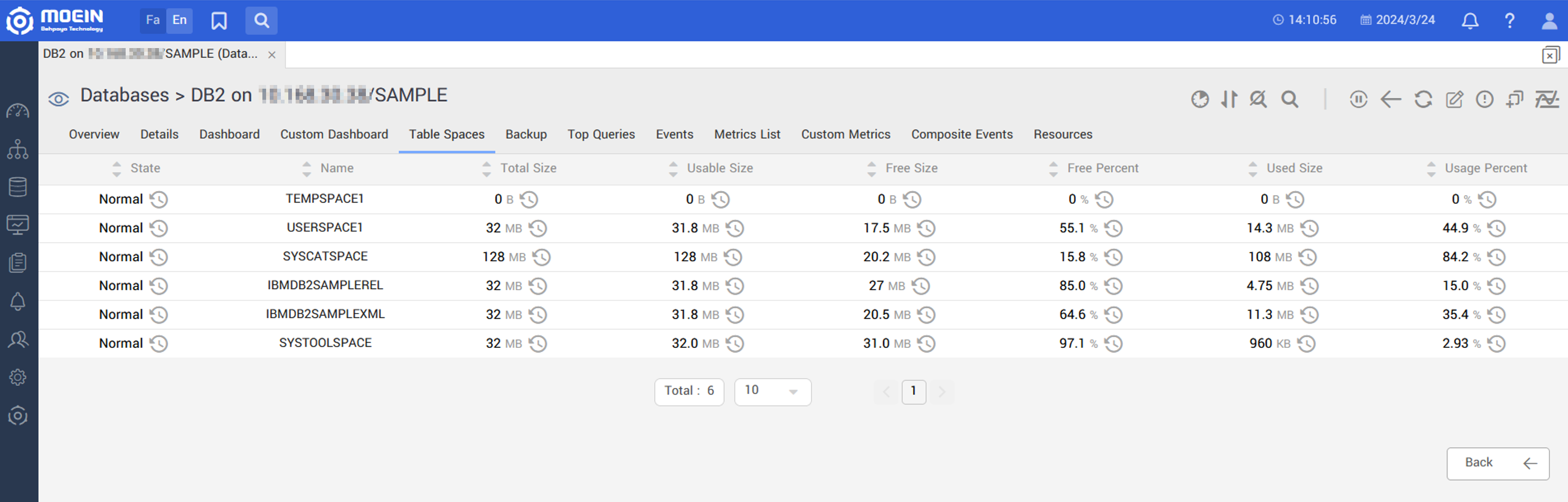
Task: Open the dashboard gauge sidebar icon
Action: pos(17,111)
